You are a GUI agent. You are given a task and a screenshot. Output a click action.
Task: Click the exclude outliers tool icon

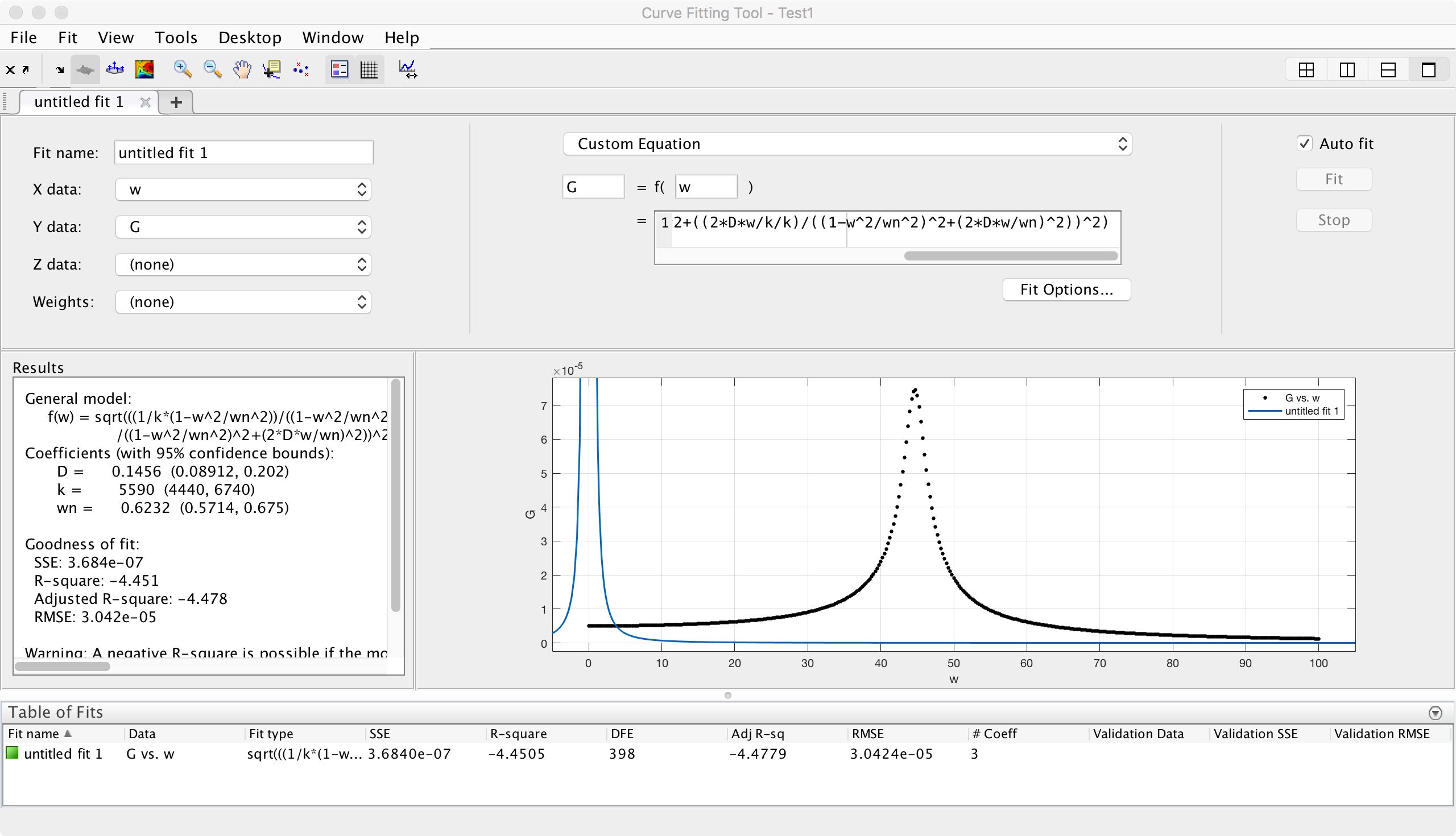point(301,69)
